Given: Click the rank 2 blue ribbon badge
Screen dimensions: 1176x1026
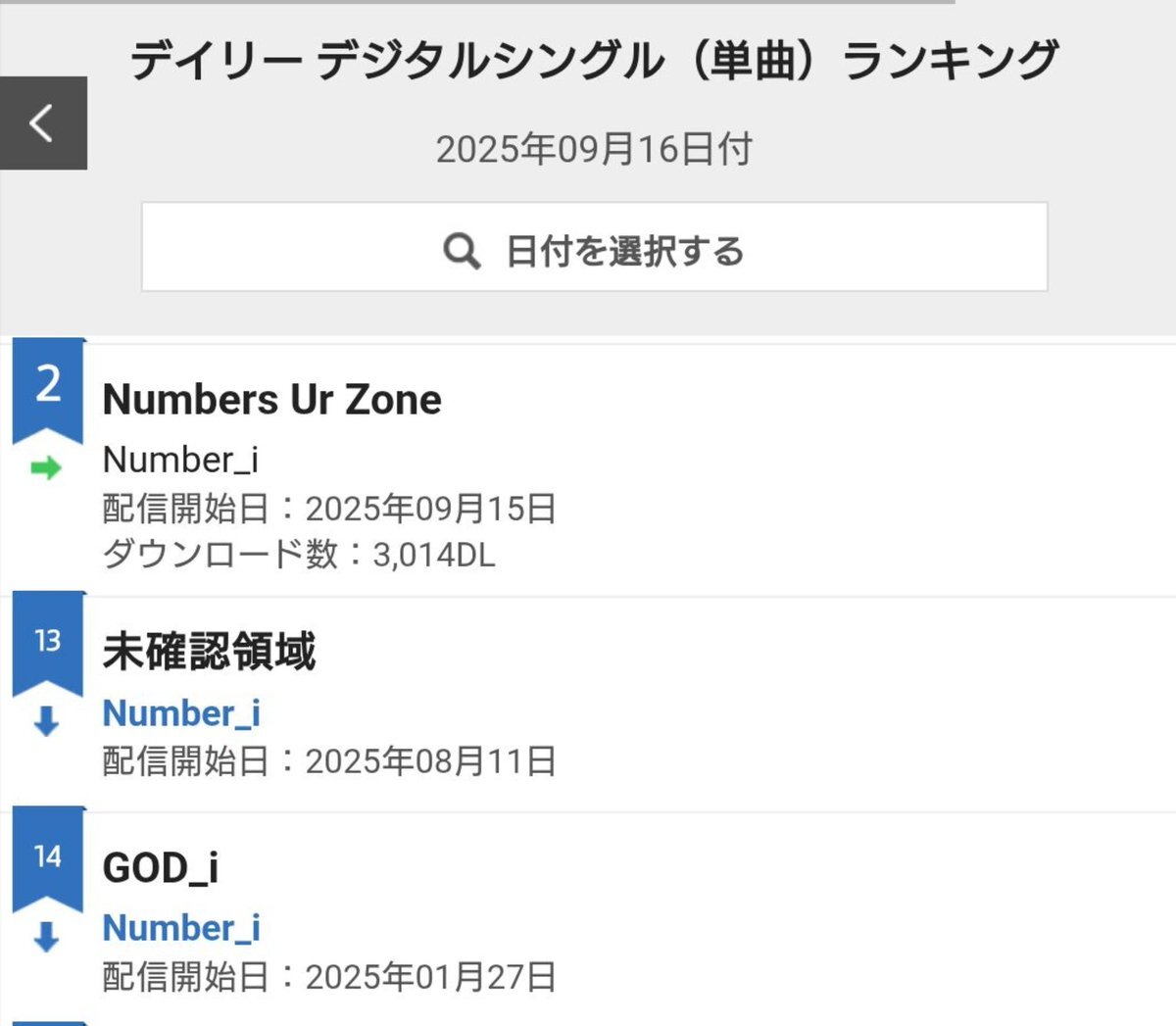Looking at the screenshot, I should pyautogui.click(x=48, y=386).
